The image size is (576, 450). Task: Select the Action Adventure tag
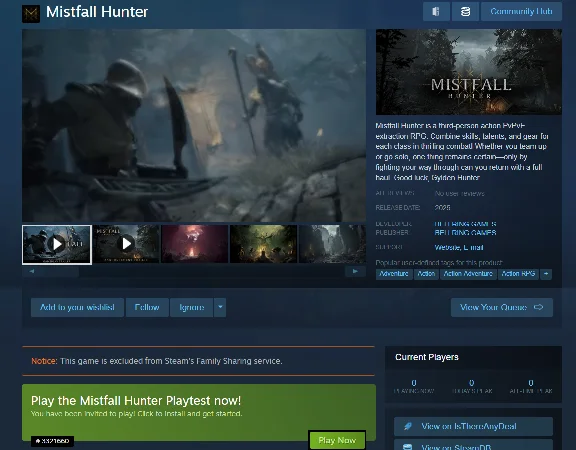468,274
